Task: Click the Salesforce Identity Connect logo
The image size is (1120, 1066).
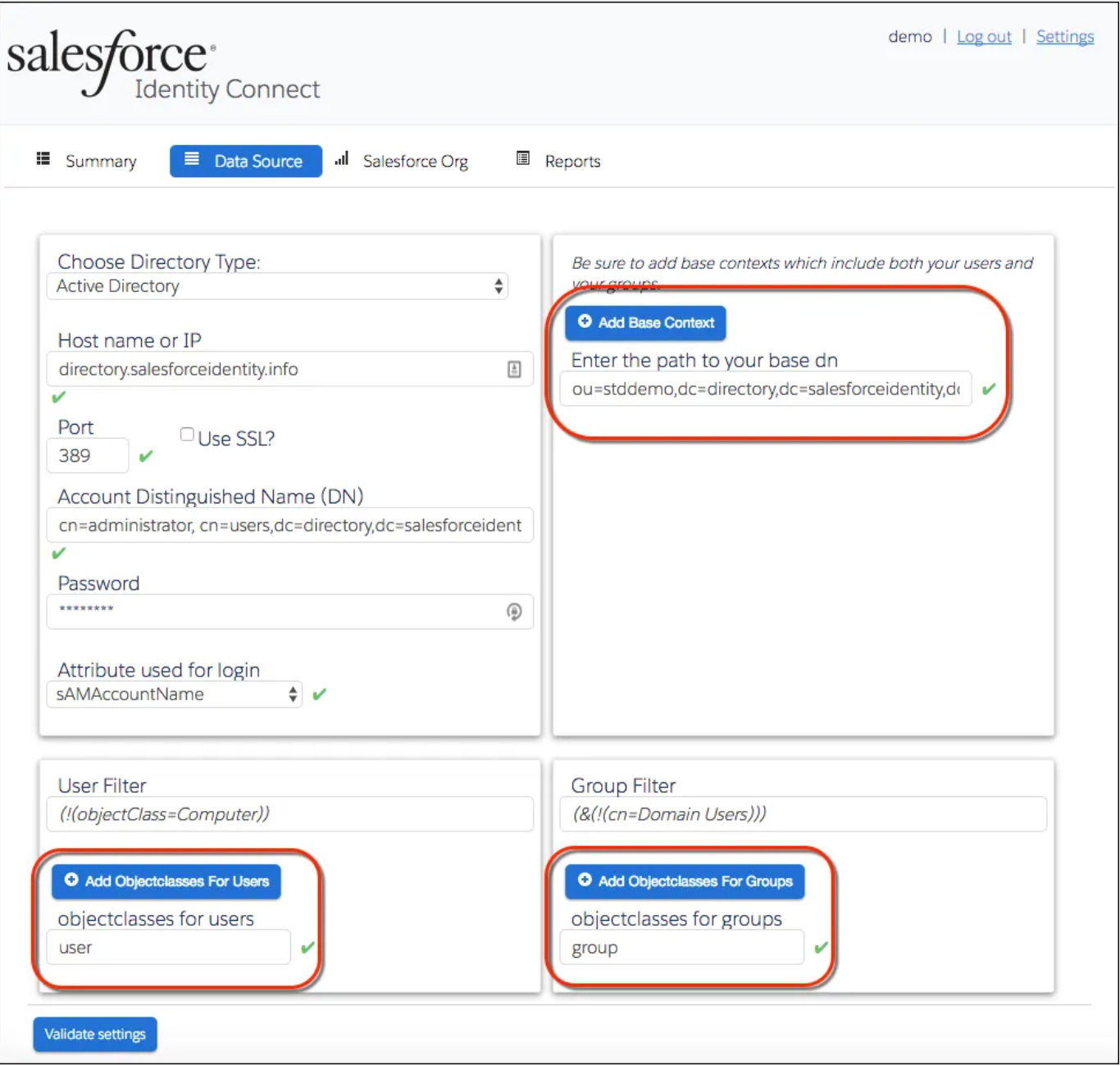Action: point(163,66)
